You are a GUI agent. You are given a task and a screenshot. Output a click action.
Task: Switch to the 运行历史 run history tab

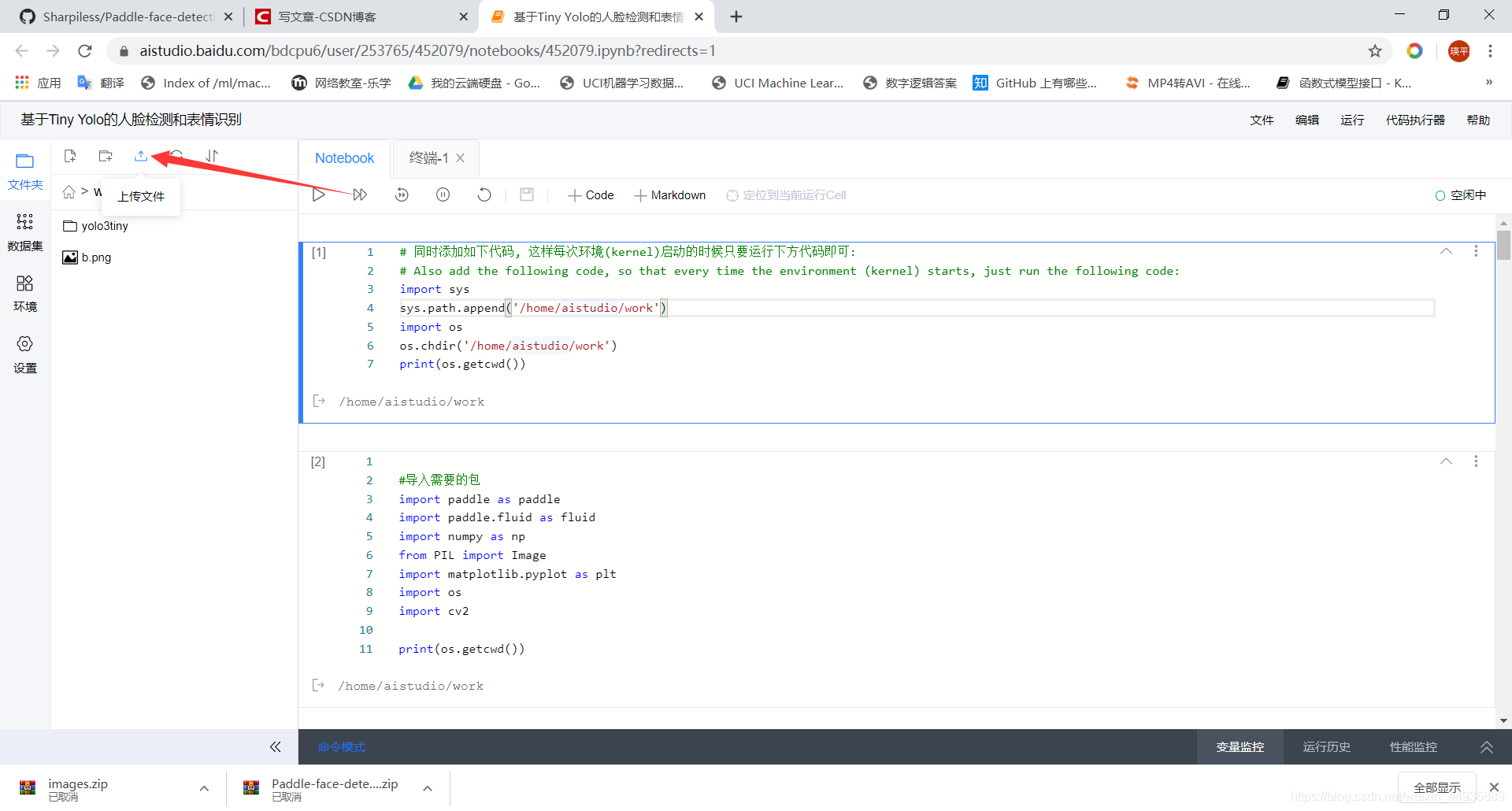click(1327, 746)
